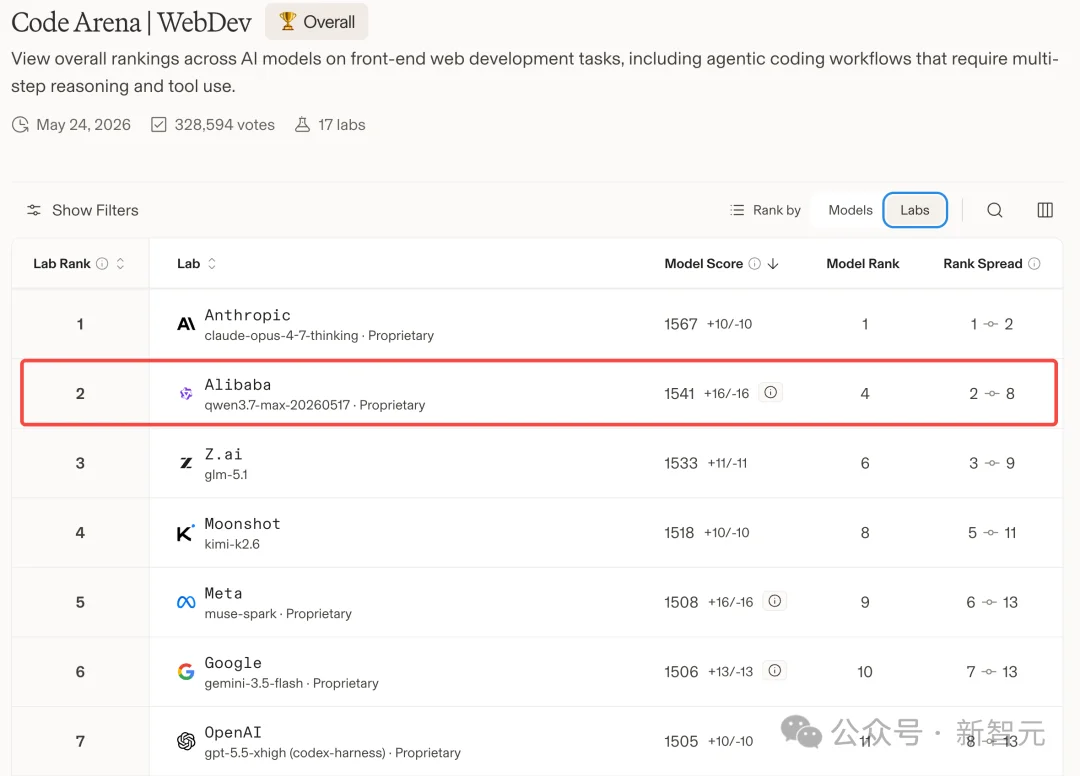Click the Anthropic score 1567
The width and height of the screenshot is (1080, 776).
[x=681, y=324]
